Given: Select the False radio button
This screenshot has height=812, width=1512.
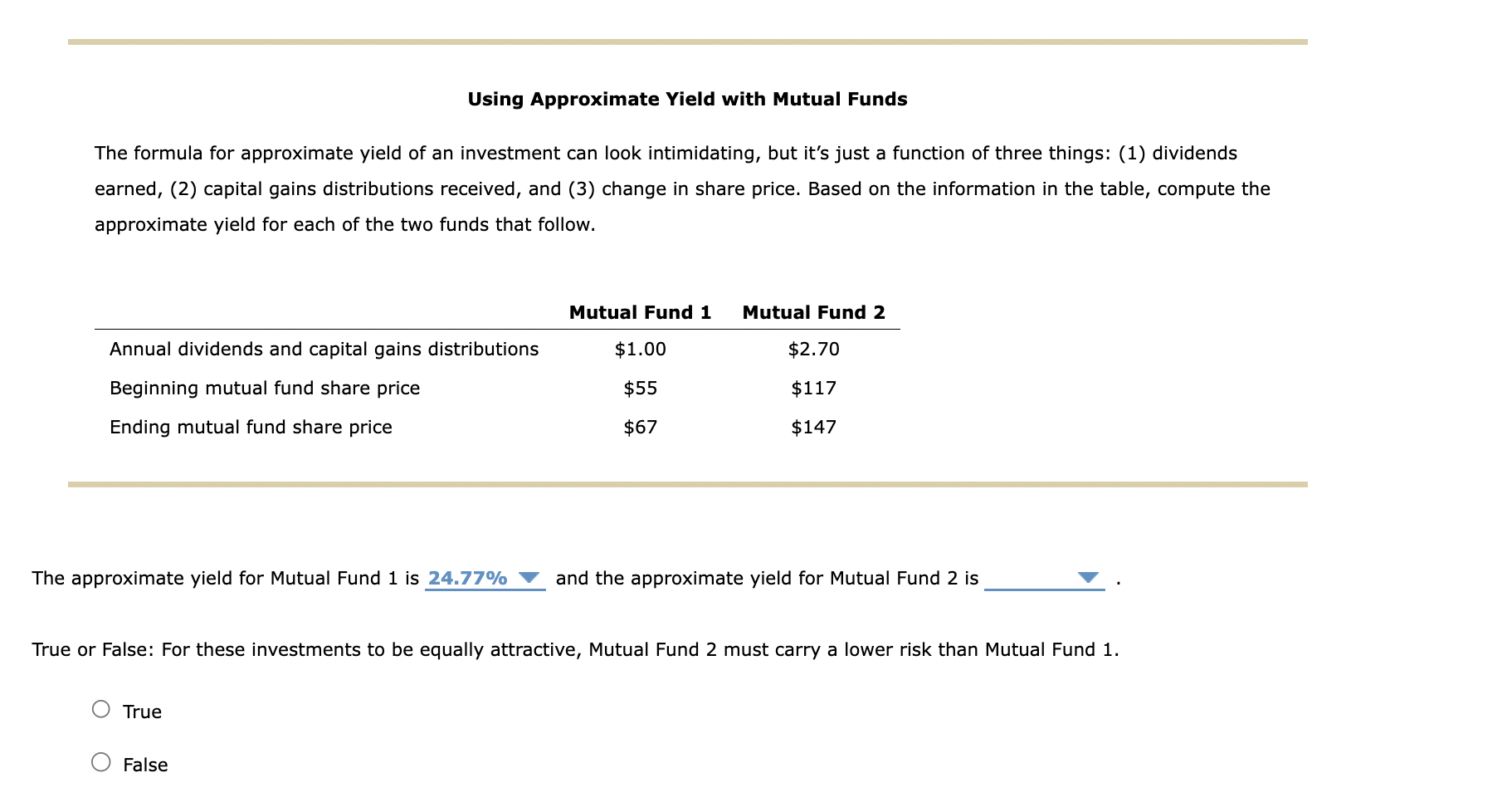Looking at the screenshot, I should (x=101, y=763).
